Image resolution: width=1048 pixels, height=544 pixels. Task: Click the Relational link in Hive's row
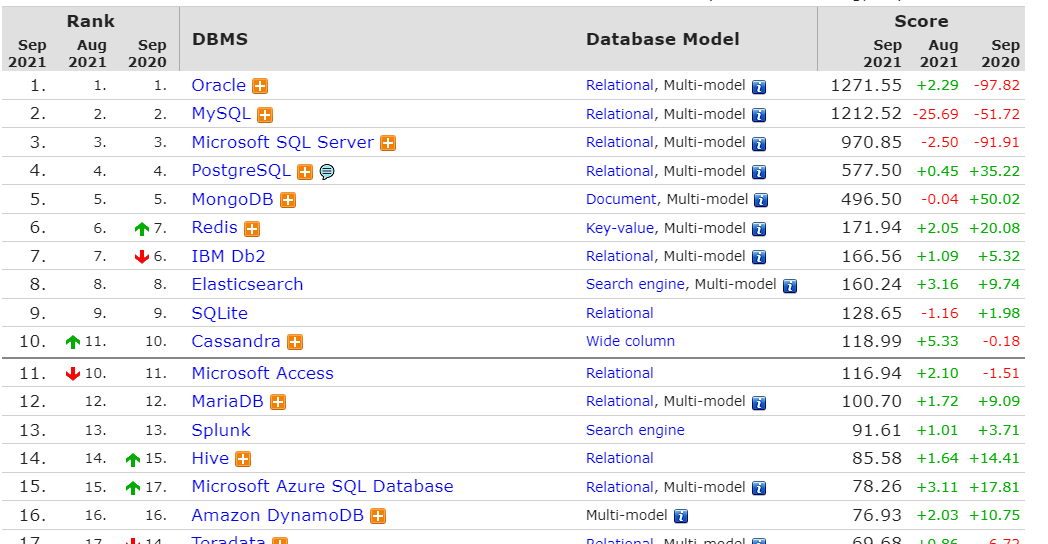point(620,458)
